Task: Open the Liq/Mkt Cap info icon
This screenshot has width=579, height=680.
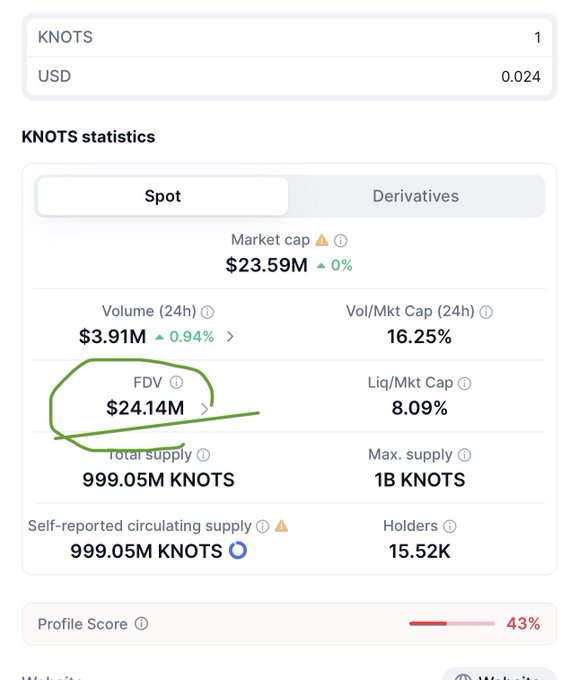Action: click(465, 383)
